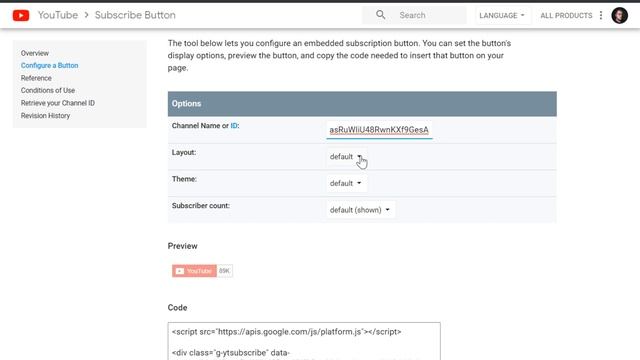640x360 pixels.
Task: Click the ID link next to Channel Name
Action: (x=234, y=126)
